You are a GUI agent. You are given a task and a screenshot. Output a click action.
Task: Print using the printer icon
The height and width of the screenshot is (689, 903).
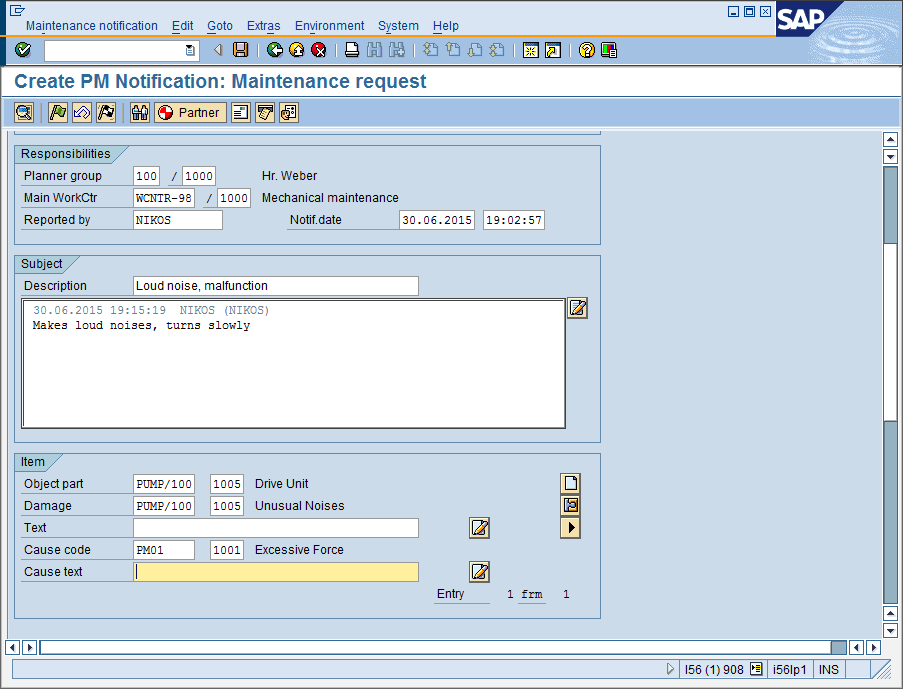tap(352, 50)
